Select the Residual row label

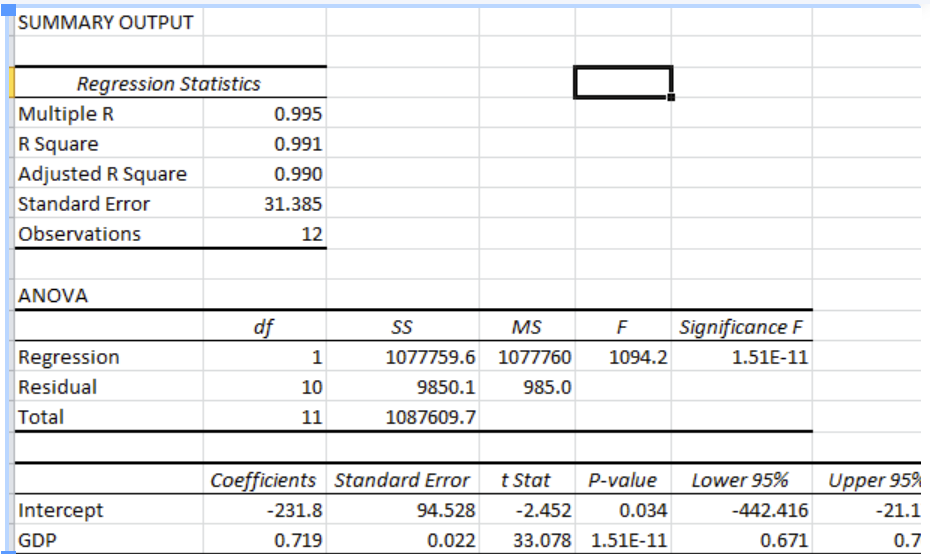[x=109, y=387]
